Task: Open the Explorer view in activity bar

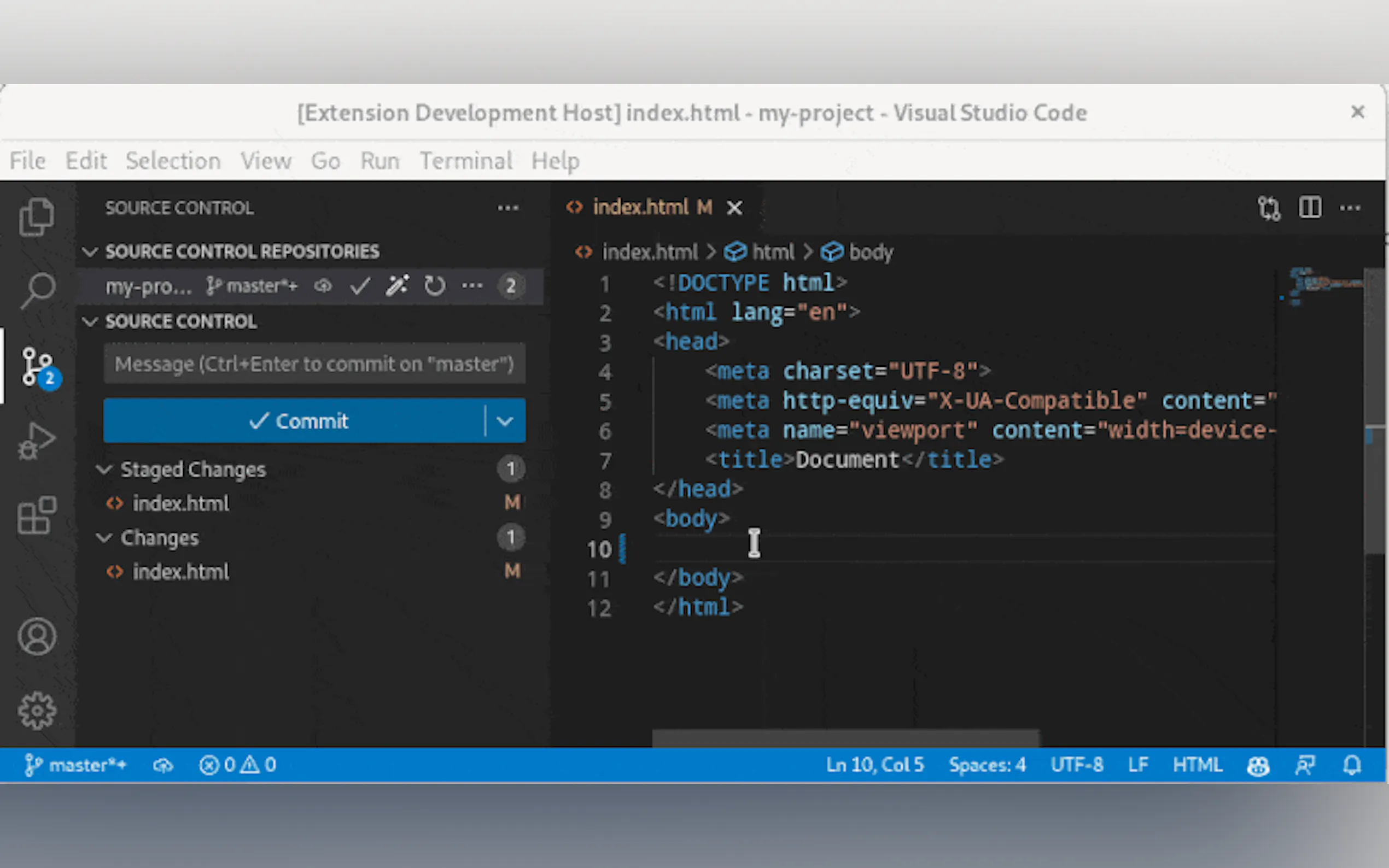Action: click(x=37, y=217)
